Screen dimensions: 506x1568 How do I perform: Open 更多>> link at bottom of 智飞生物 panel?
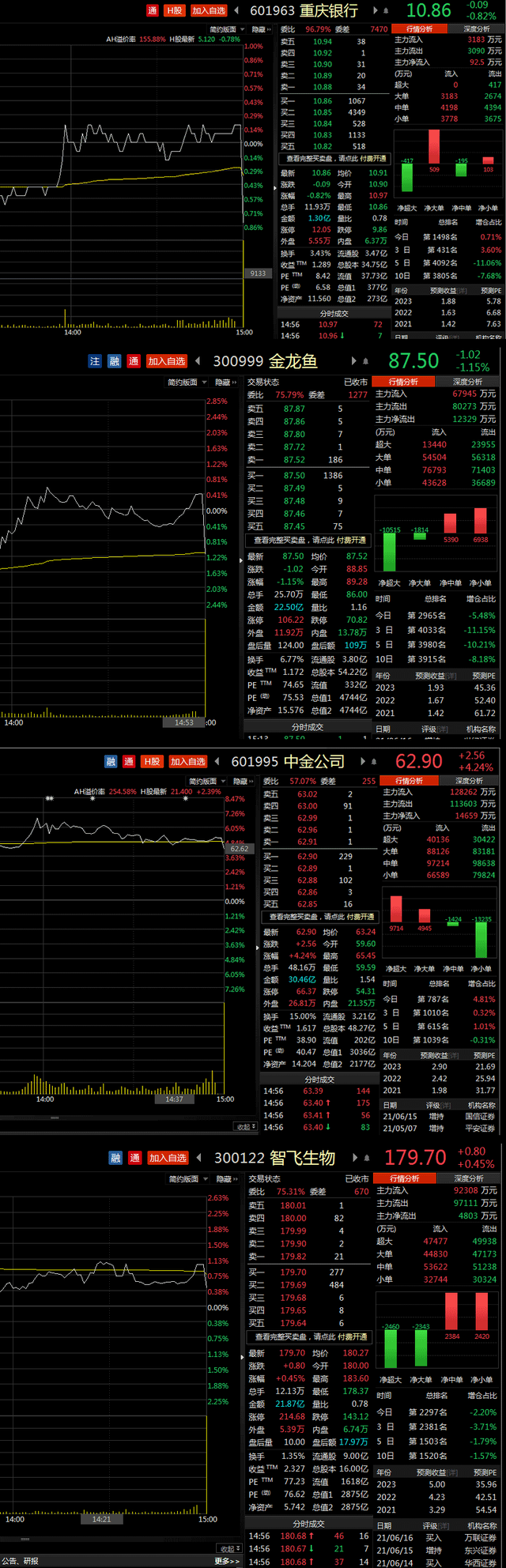point(226,1561)
